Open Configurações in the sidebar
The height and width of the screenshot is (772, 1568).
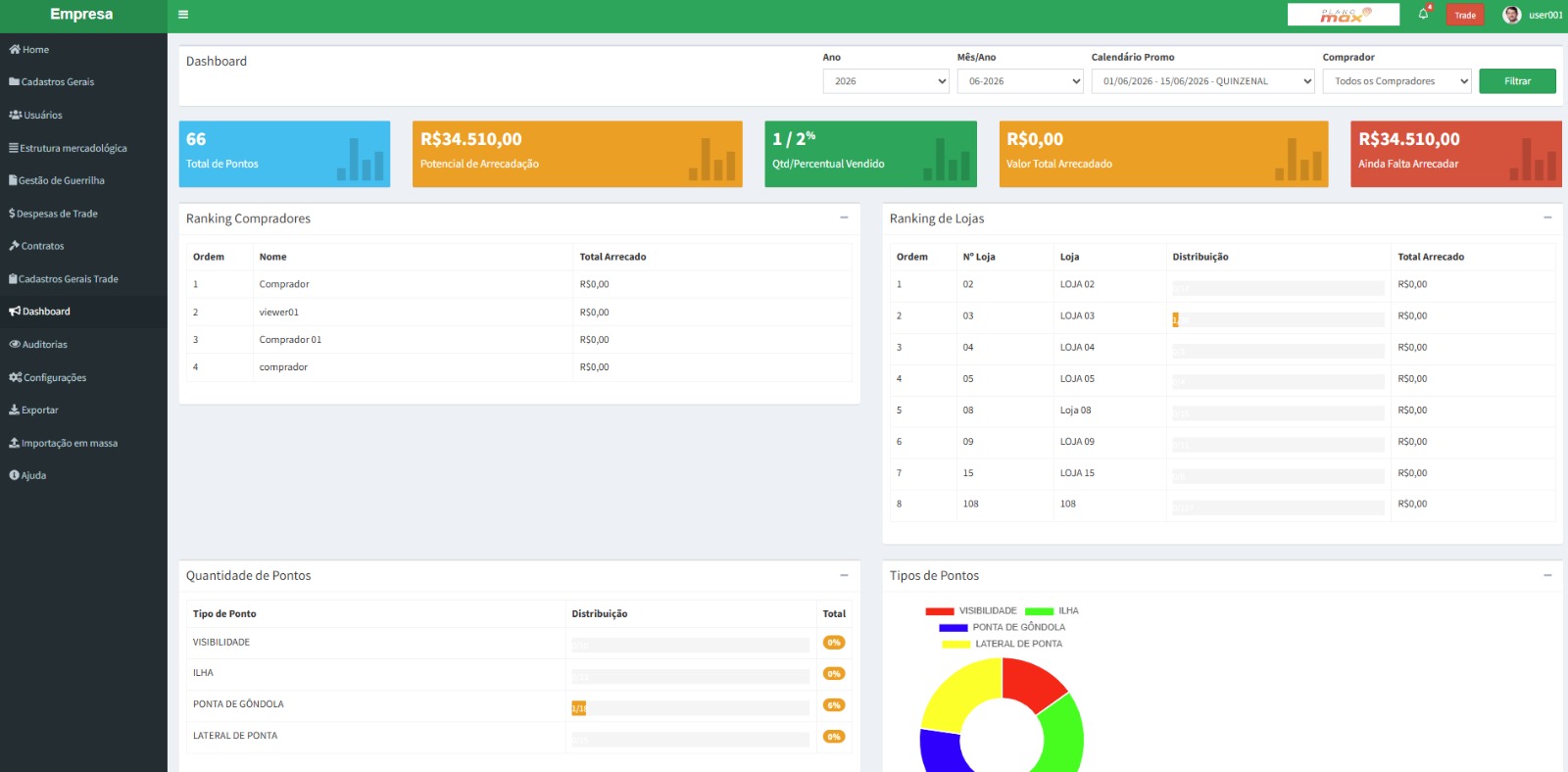[x=83, y=377]
